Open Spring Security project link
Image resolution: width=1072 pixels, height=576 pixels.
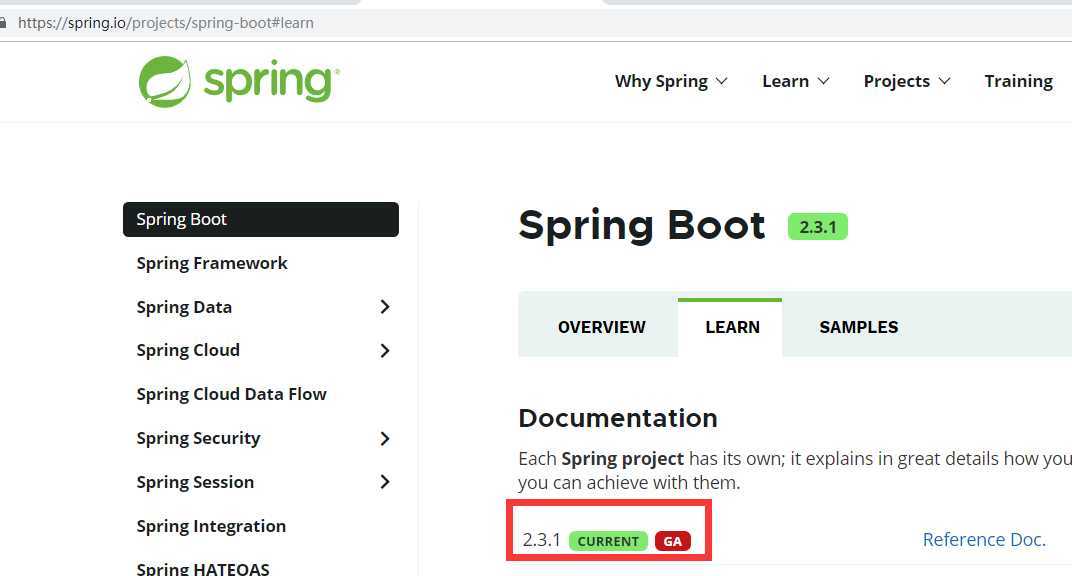pos(198,438)
